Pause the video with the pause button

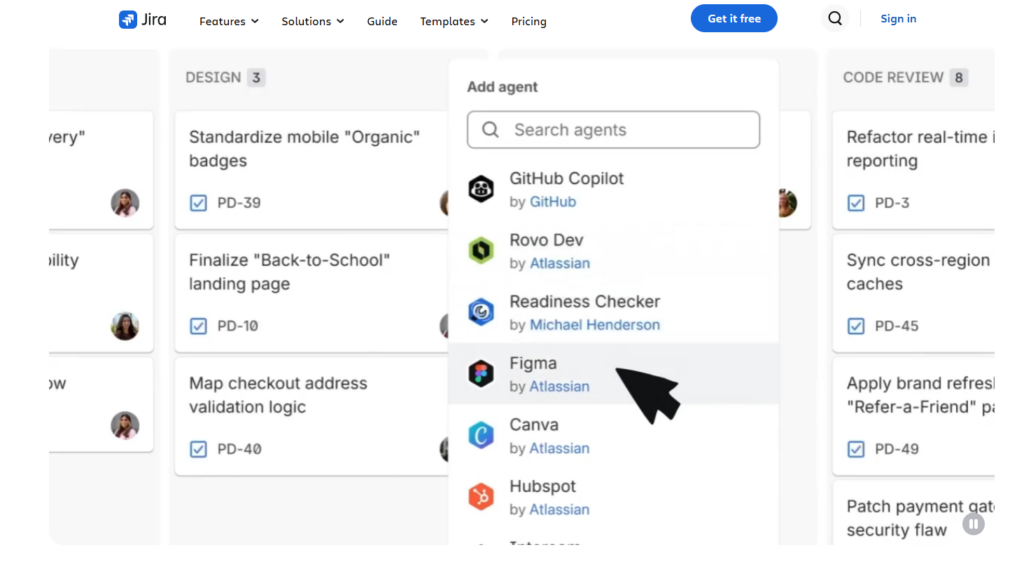(973, 524)
